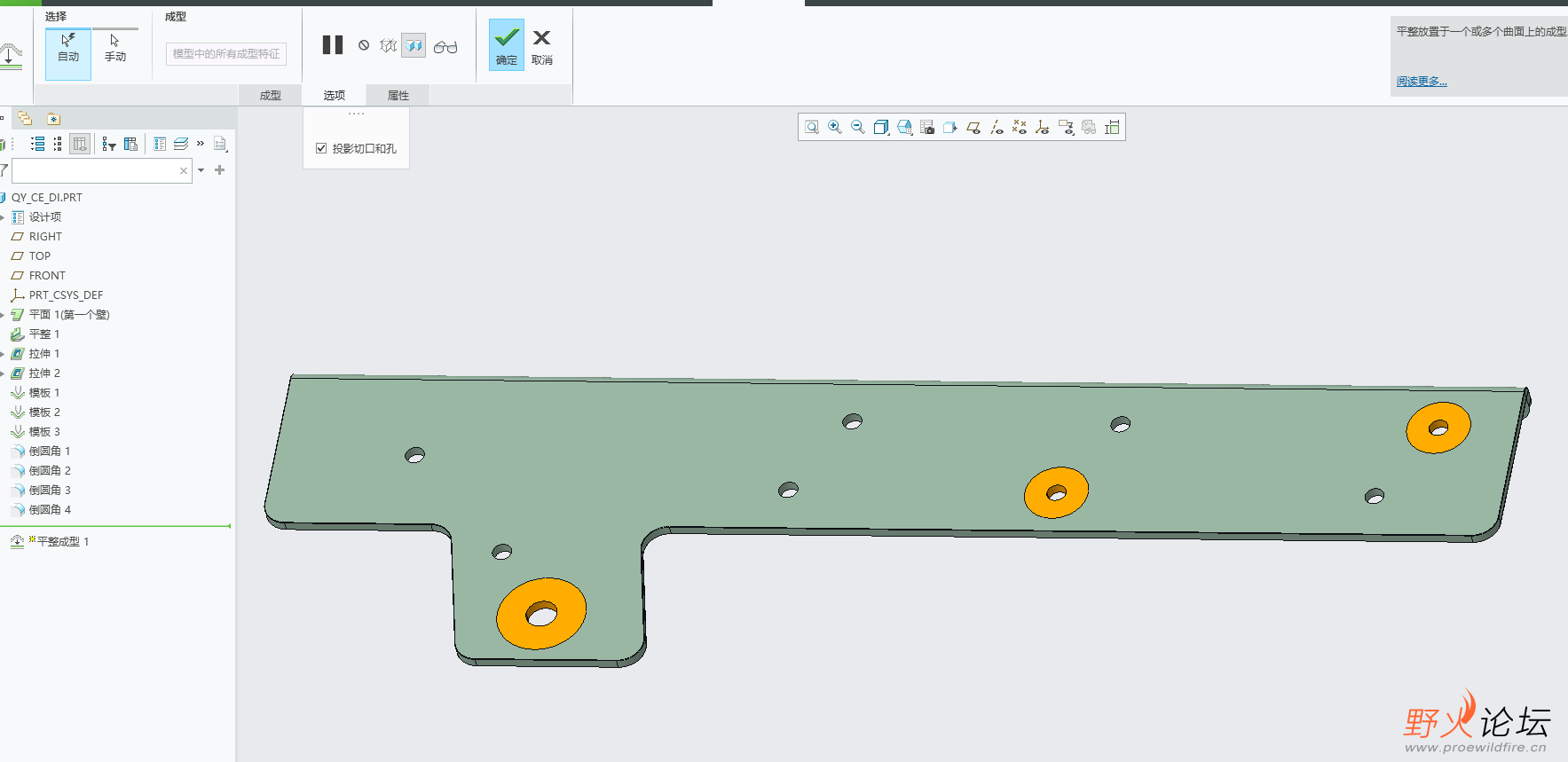This screenshot has height=762, width=1568.
Task: Toggle the 投影切口和孔 checkbox
Action: point(321,148)
